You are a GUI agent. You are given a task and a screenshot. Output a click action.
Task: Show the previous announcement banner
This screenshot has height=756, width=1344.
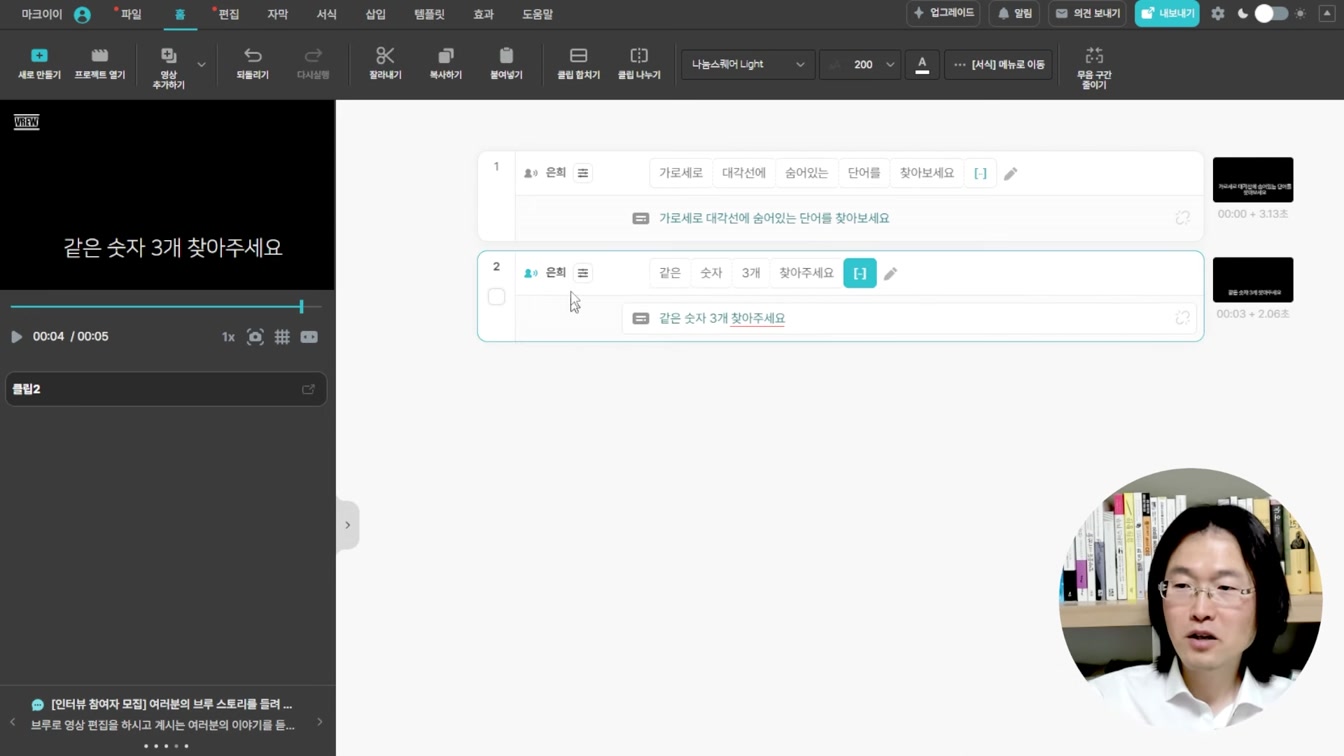tap(13, 721)
